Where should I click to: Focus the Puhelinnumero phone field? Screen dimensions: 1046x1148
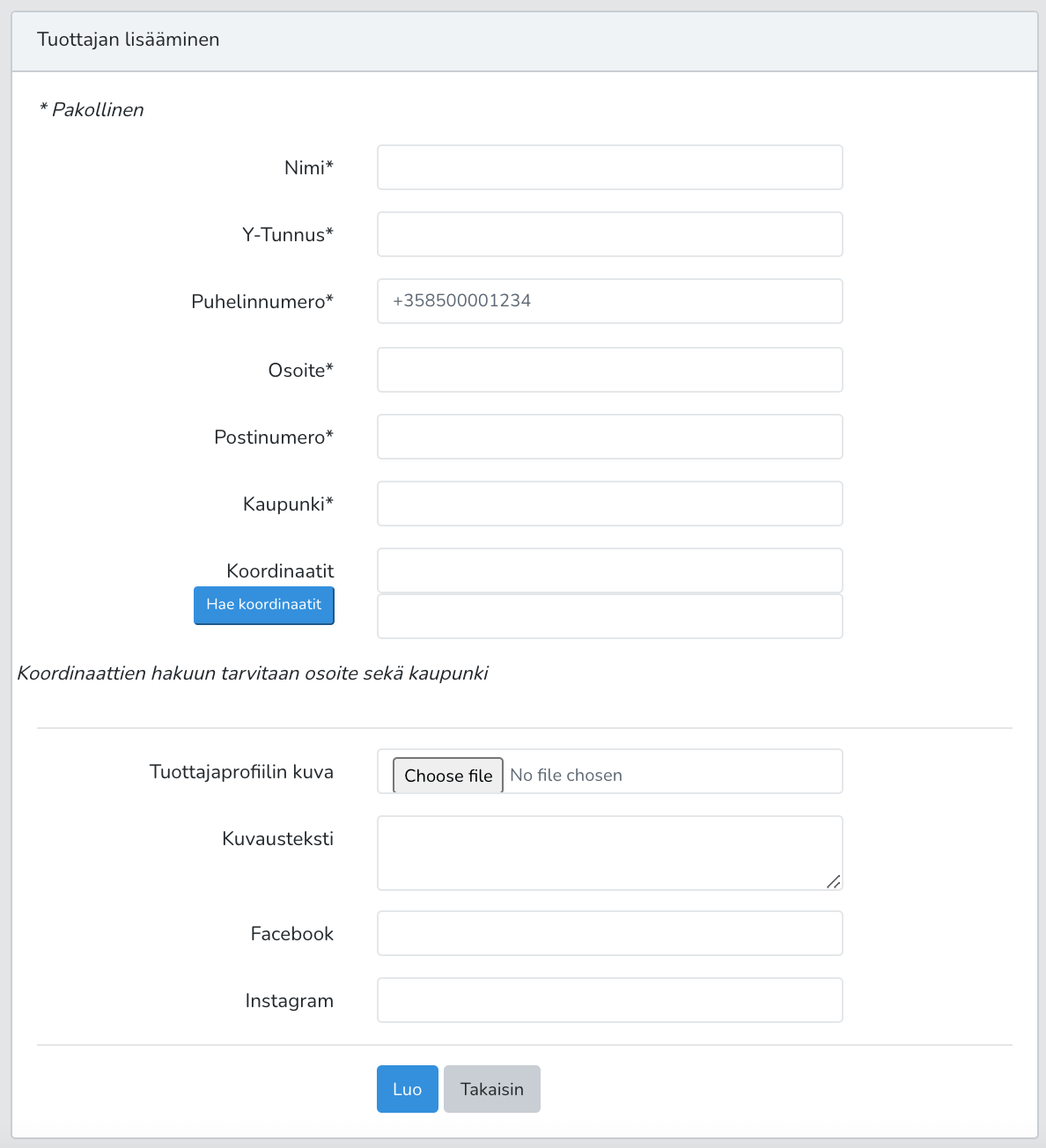click(x=610, y=301)
